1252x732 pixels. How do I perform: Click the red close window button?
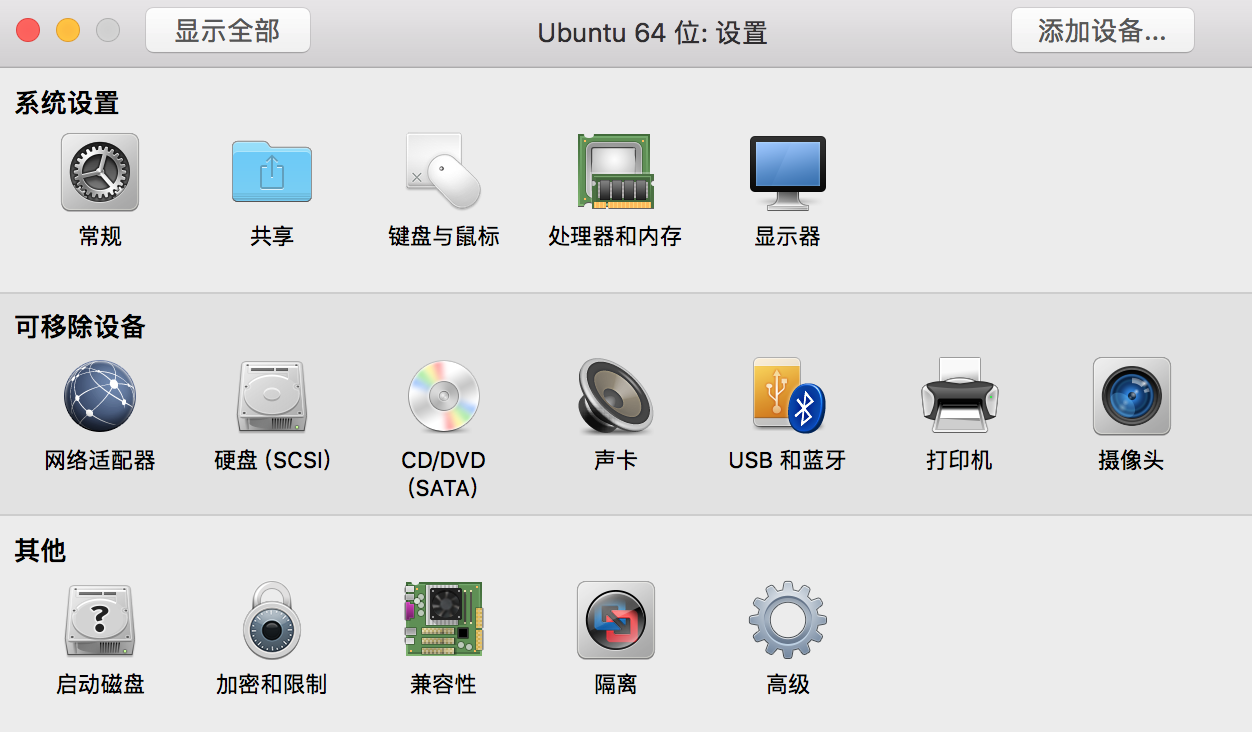pyautogui.click(x=28, y=30)
